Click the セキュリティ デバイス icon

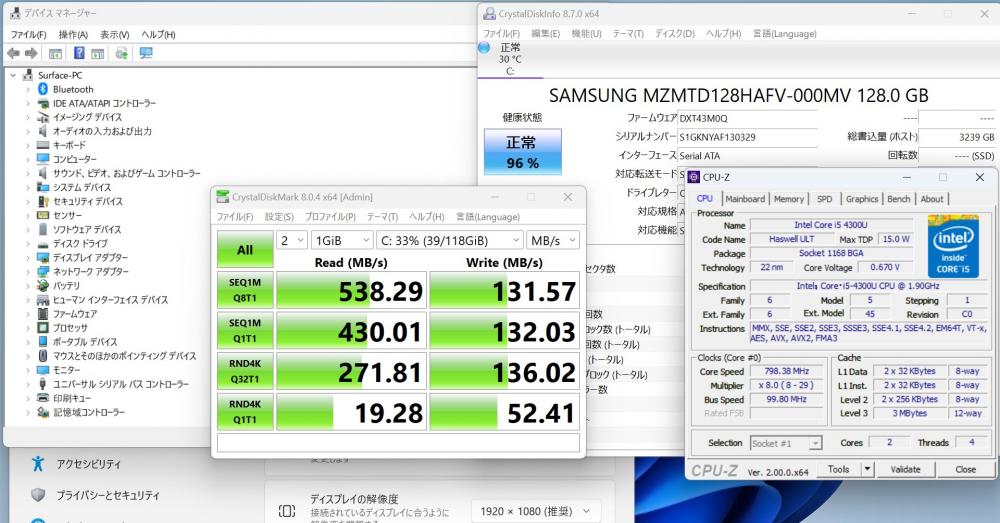[x=43, y=201]
